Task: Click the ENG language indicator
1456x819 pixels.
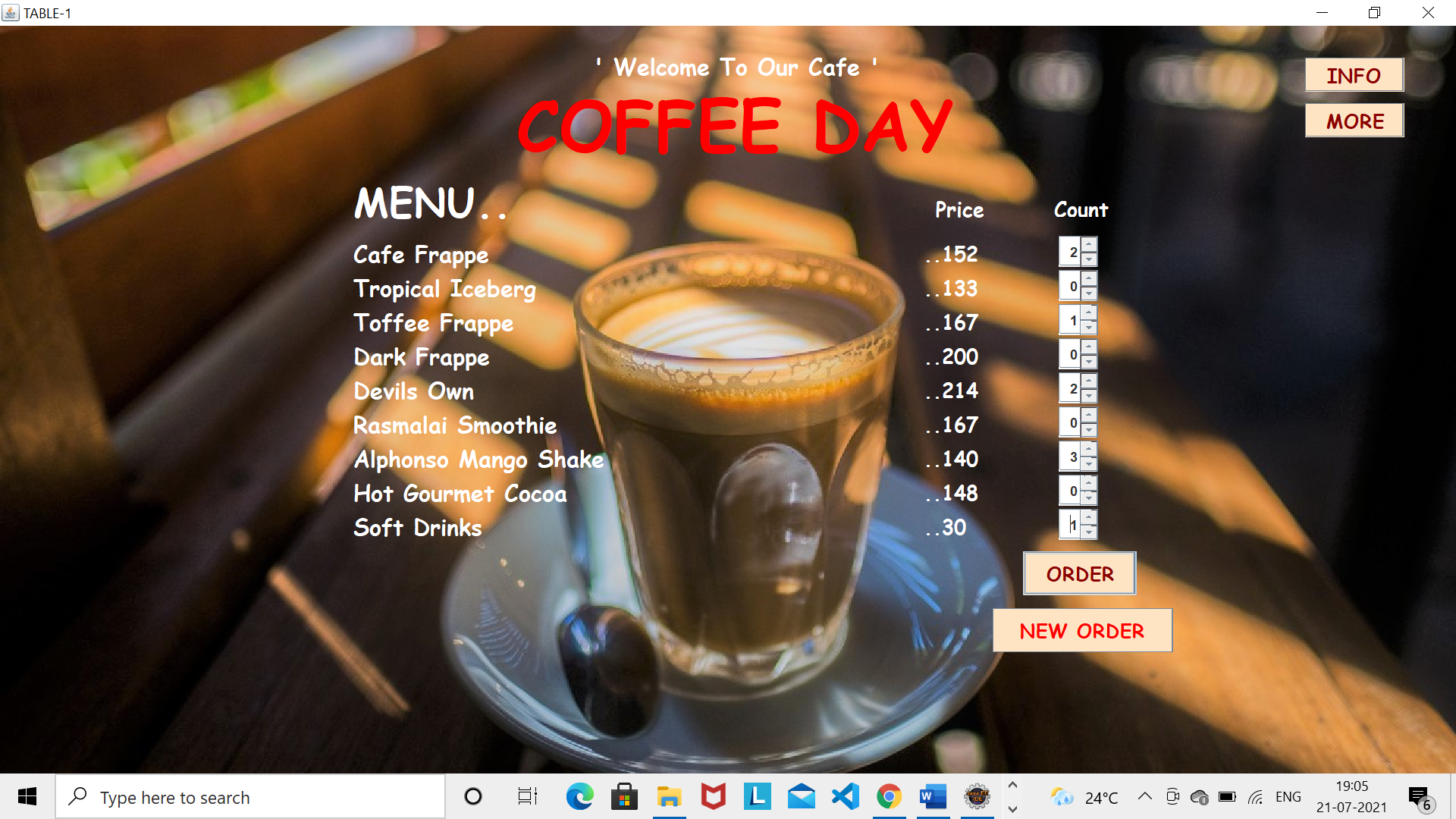Action: (1288, 797)
